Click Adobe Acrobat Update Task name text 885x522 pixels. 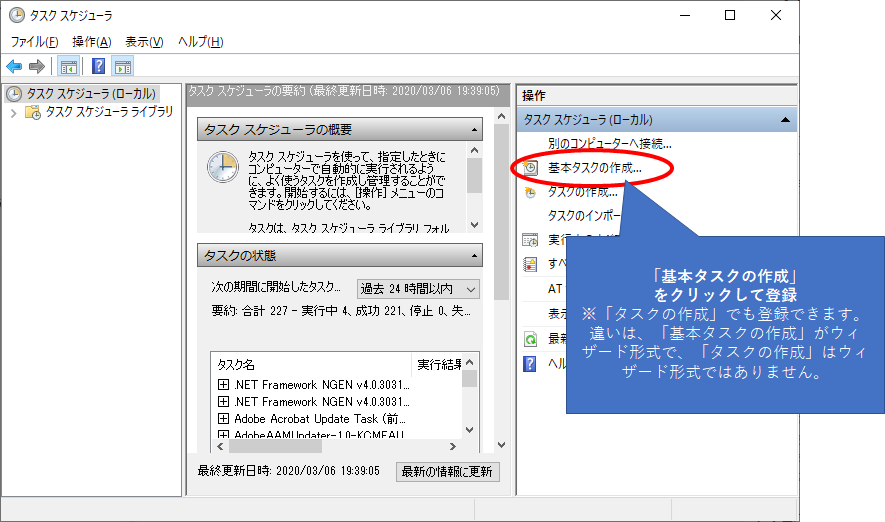coord(320,419)
